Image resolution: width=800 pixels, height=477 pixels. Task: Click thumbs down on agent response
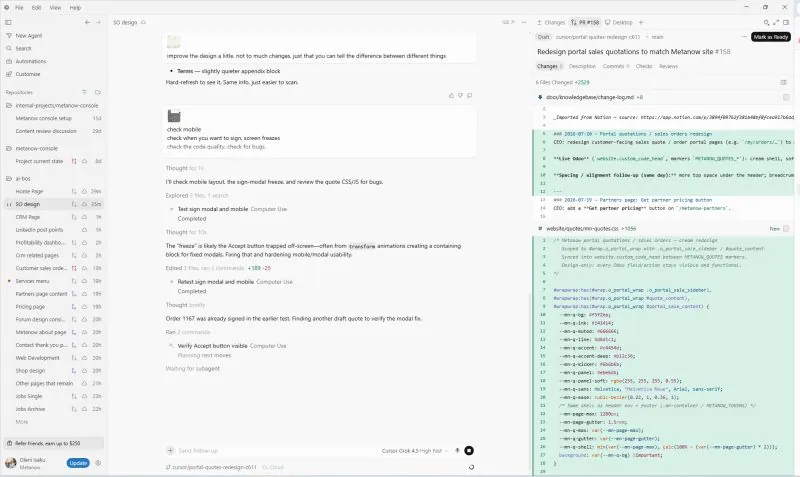pyautogui.click(x=460, y=95)
